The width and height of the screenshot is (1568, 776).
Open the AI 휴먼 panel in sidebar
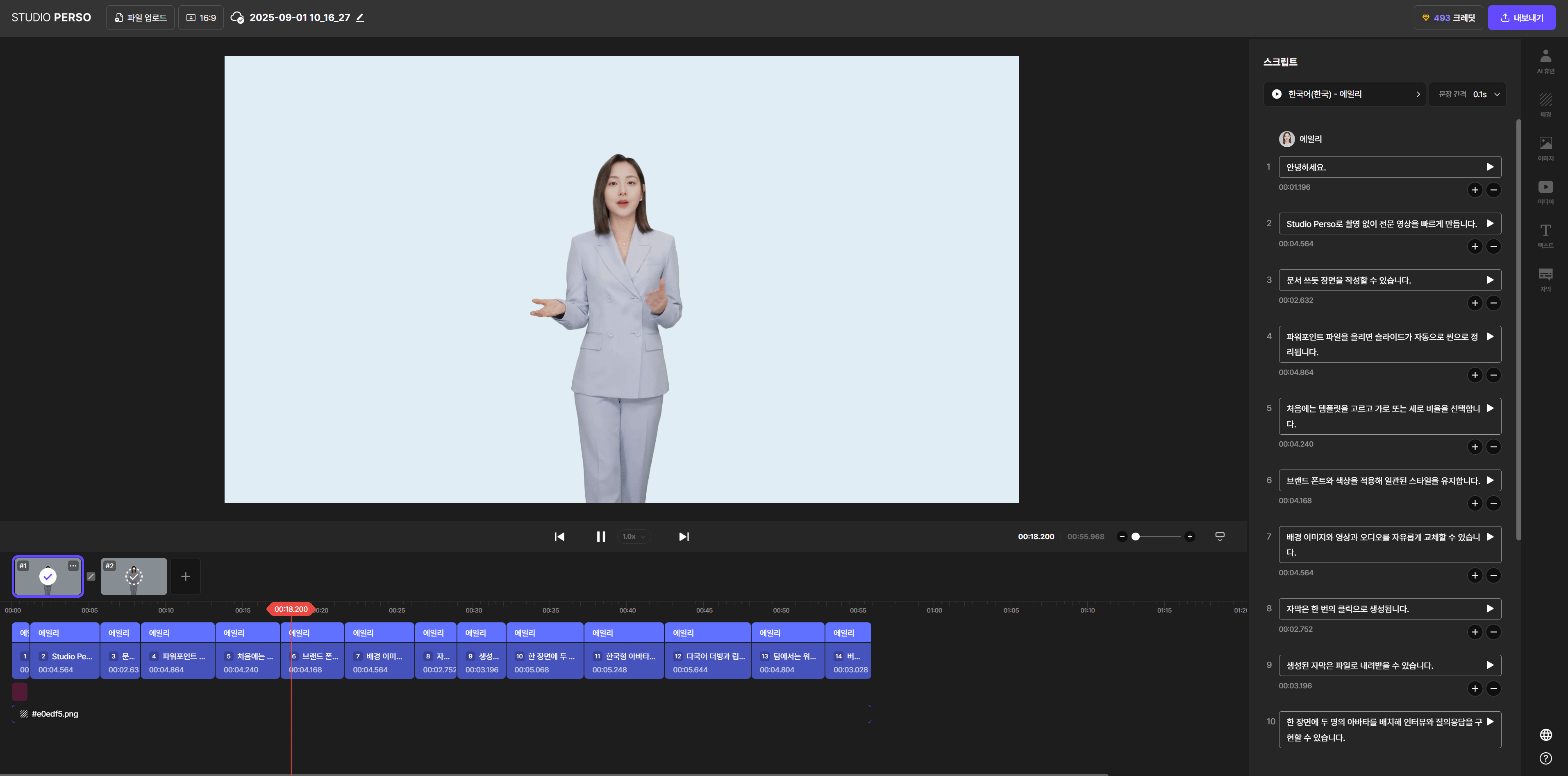pyautogui.click(x=1545, y=61)
